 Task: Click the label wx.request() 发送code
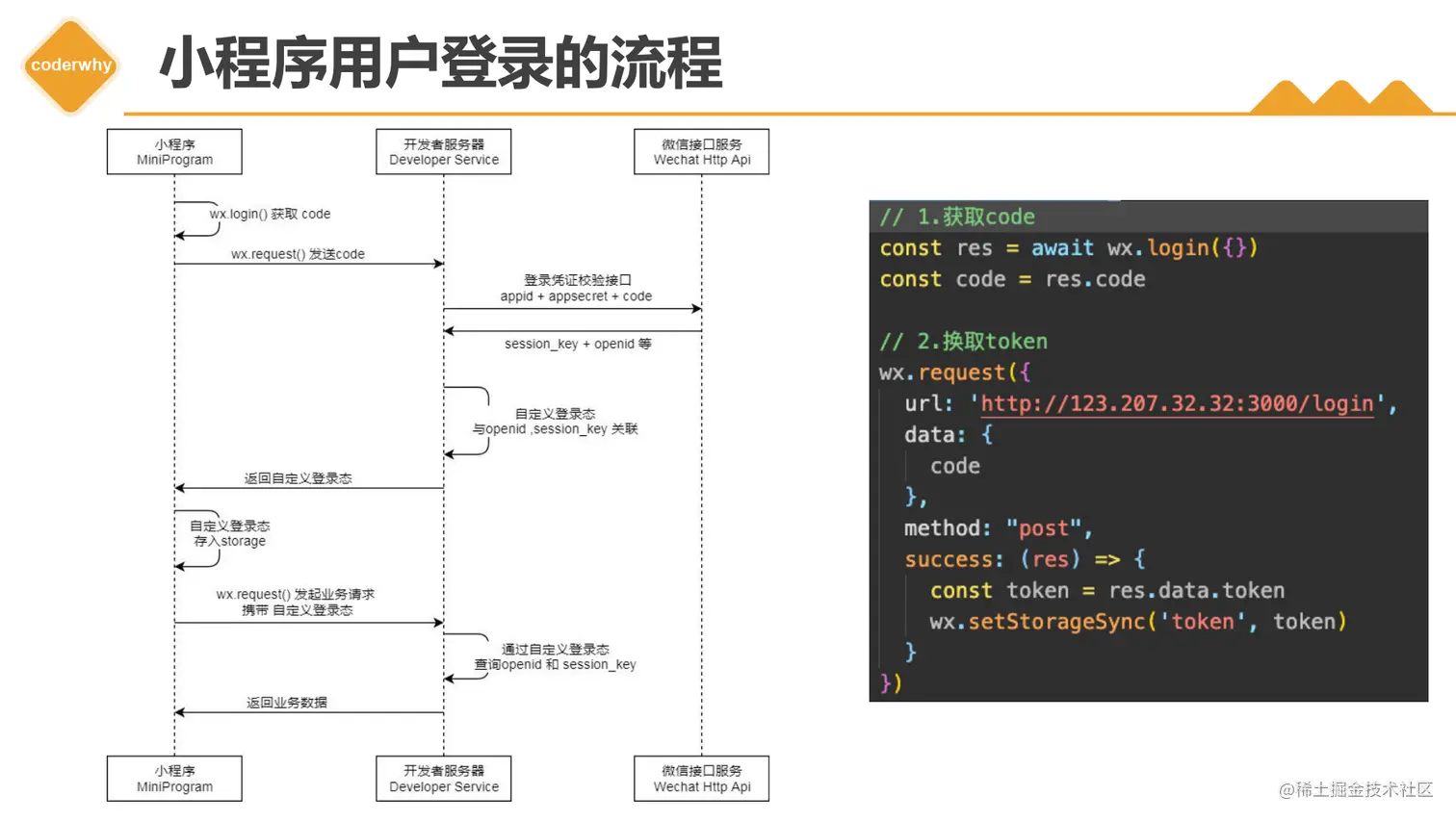point(298,254)
